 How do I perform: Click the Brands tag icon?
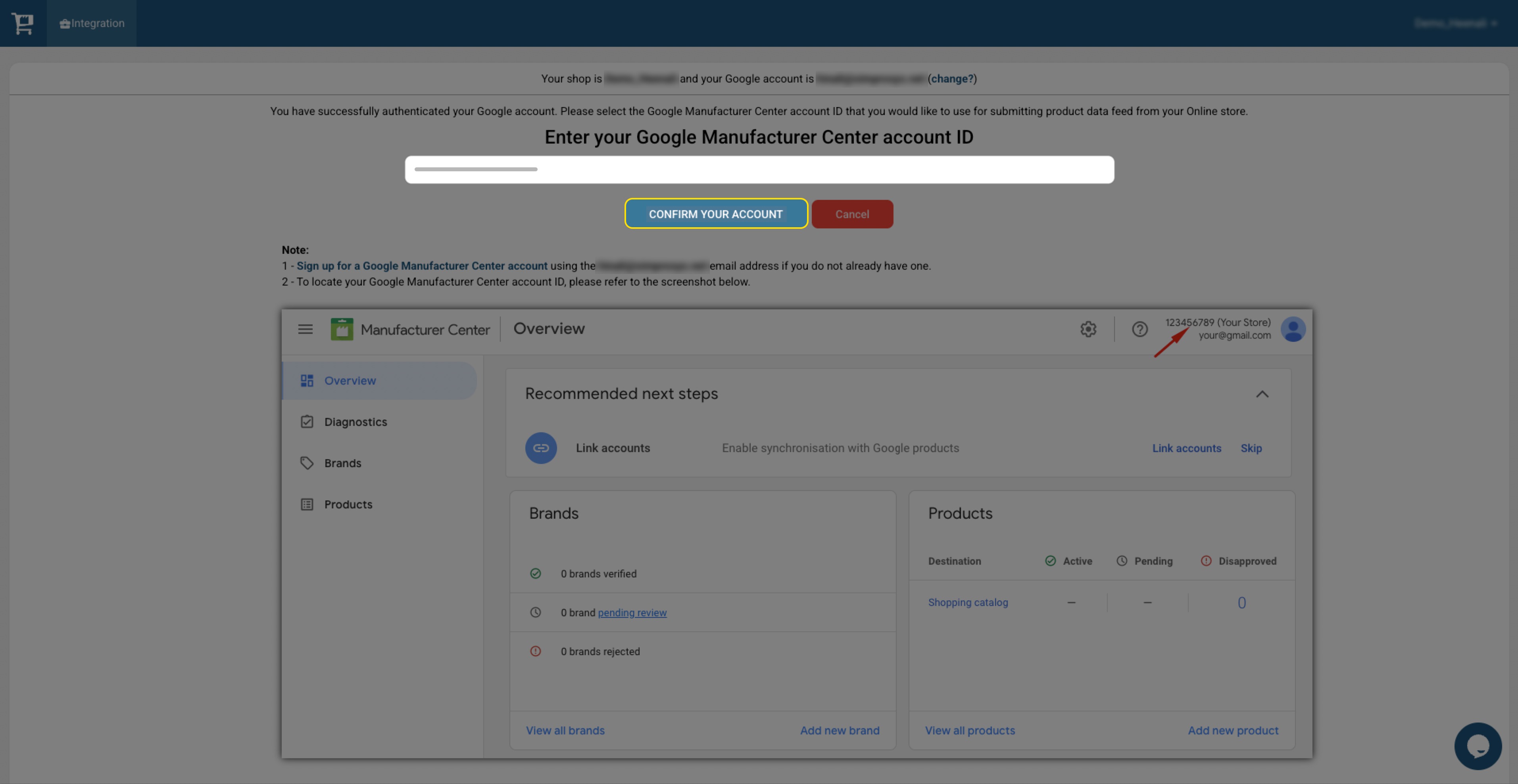click(x=307, y=463)
